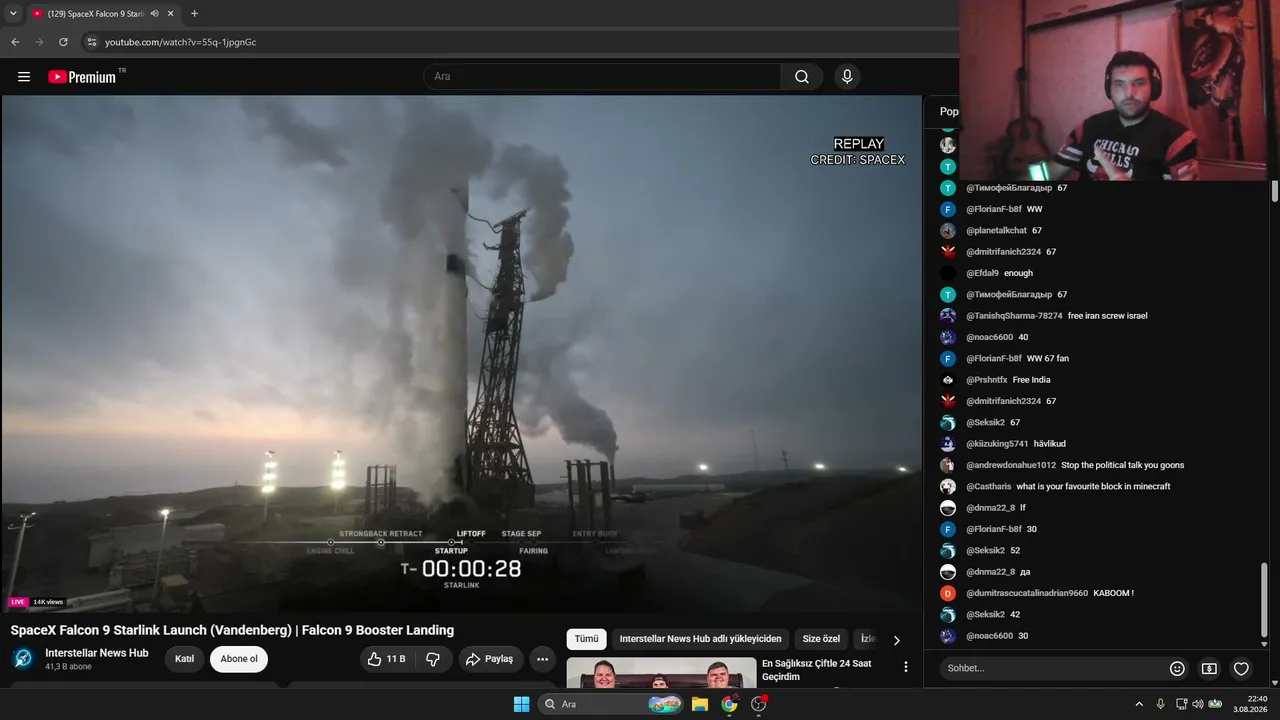1280x720 pixels.
Task: Start voice search with the microphone
Action: pyautogui.click(x=847, y=77)
